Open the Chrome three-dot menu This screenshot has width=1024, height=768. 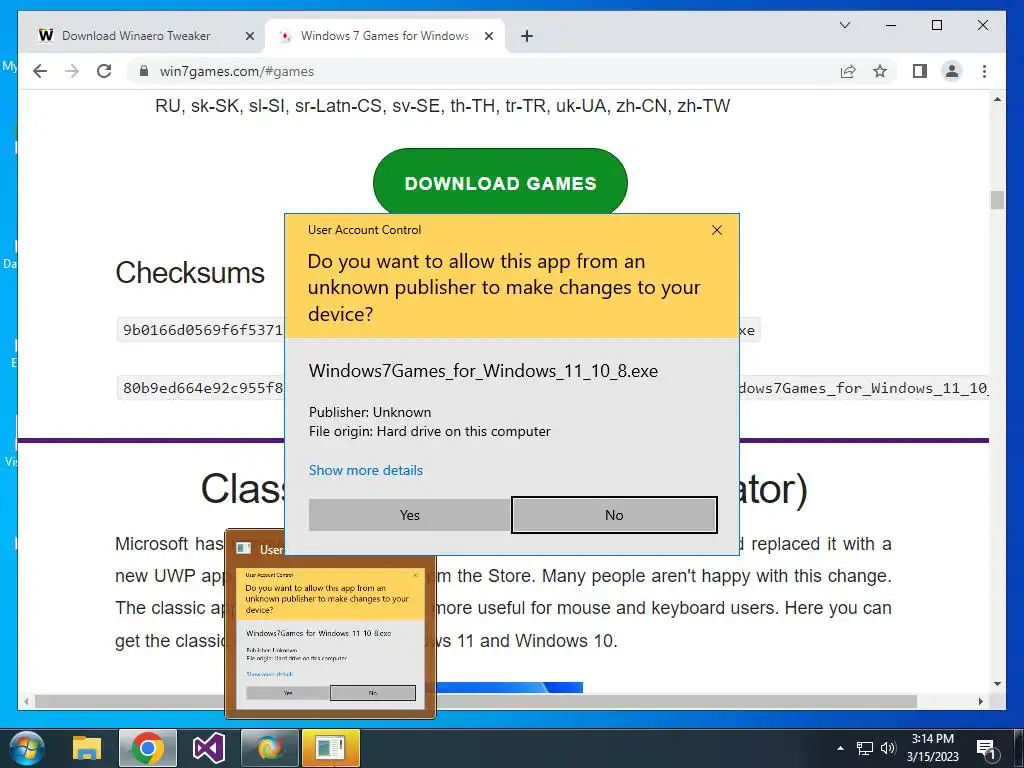point(984,71)
